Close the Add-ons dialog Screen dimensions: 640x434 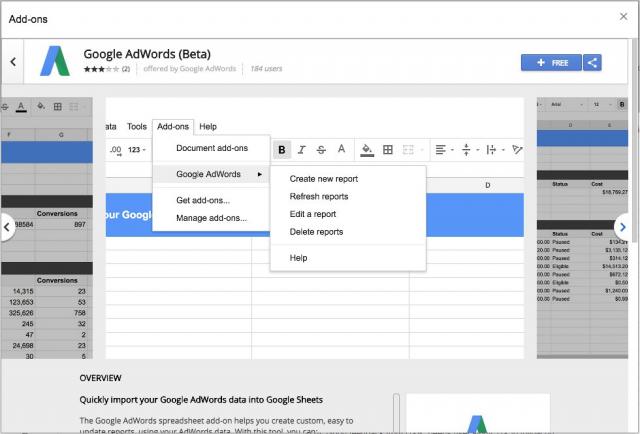(x=623, y=16)
